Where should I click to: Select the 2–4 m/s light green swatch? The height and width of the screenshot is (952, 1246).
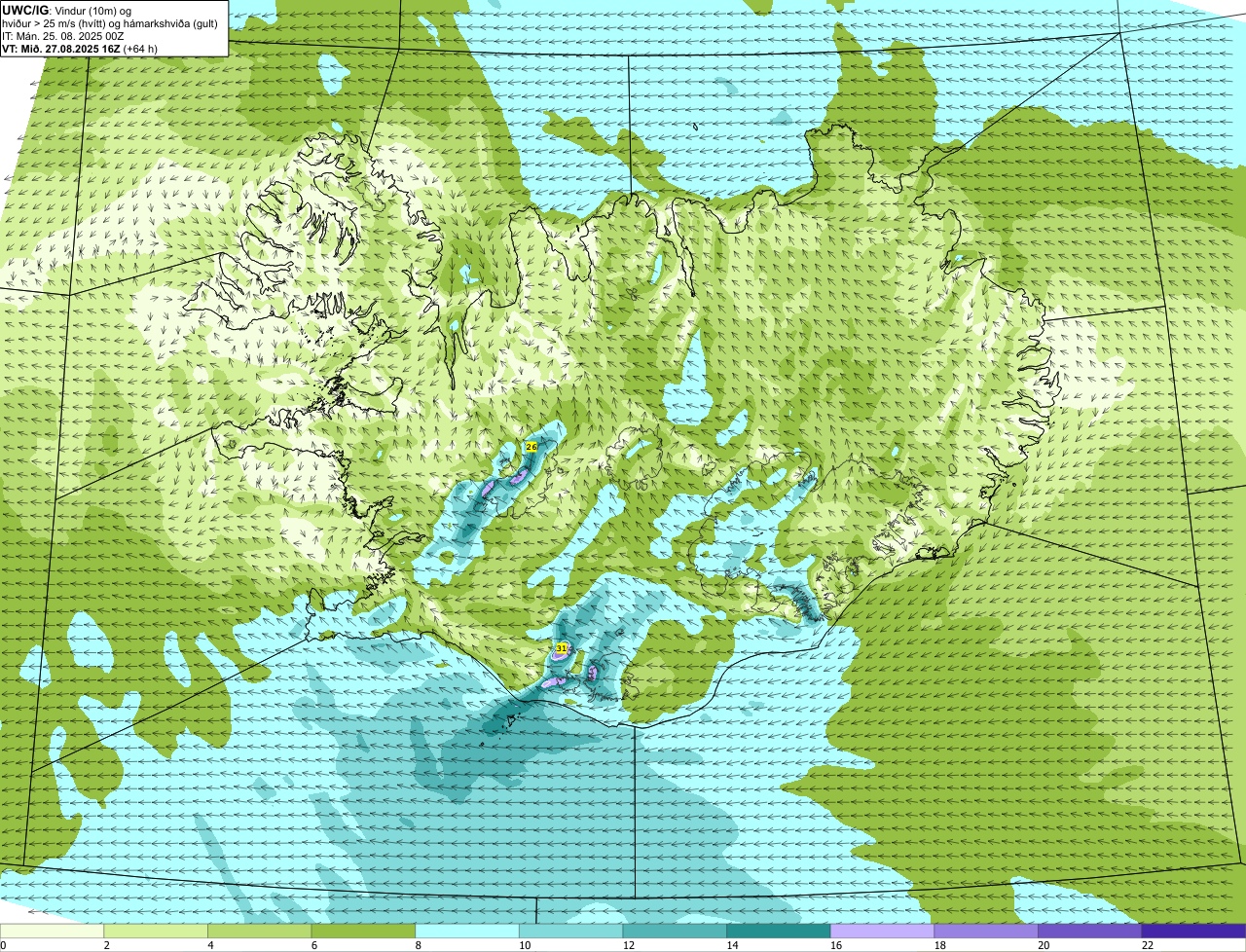155,931
